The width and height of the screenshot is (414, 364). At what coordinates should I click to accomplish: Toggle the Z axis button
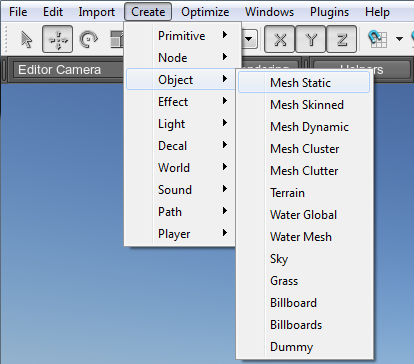[342, 39]
